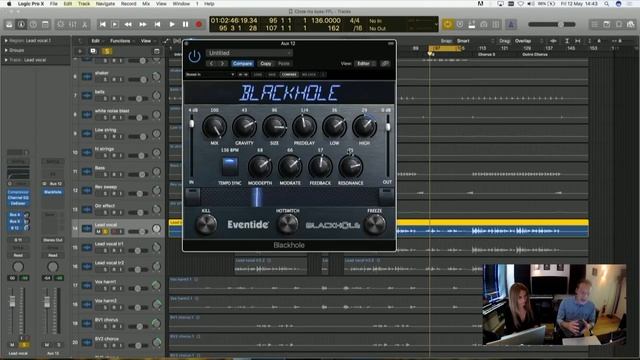Image resolution: width=640 pixels, height=360 pixels.
Task: Open the plugin View Editor dropdown
Action: point(365,64)
